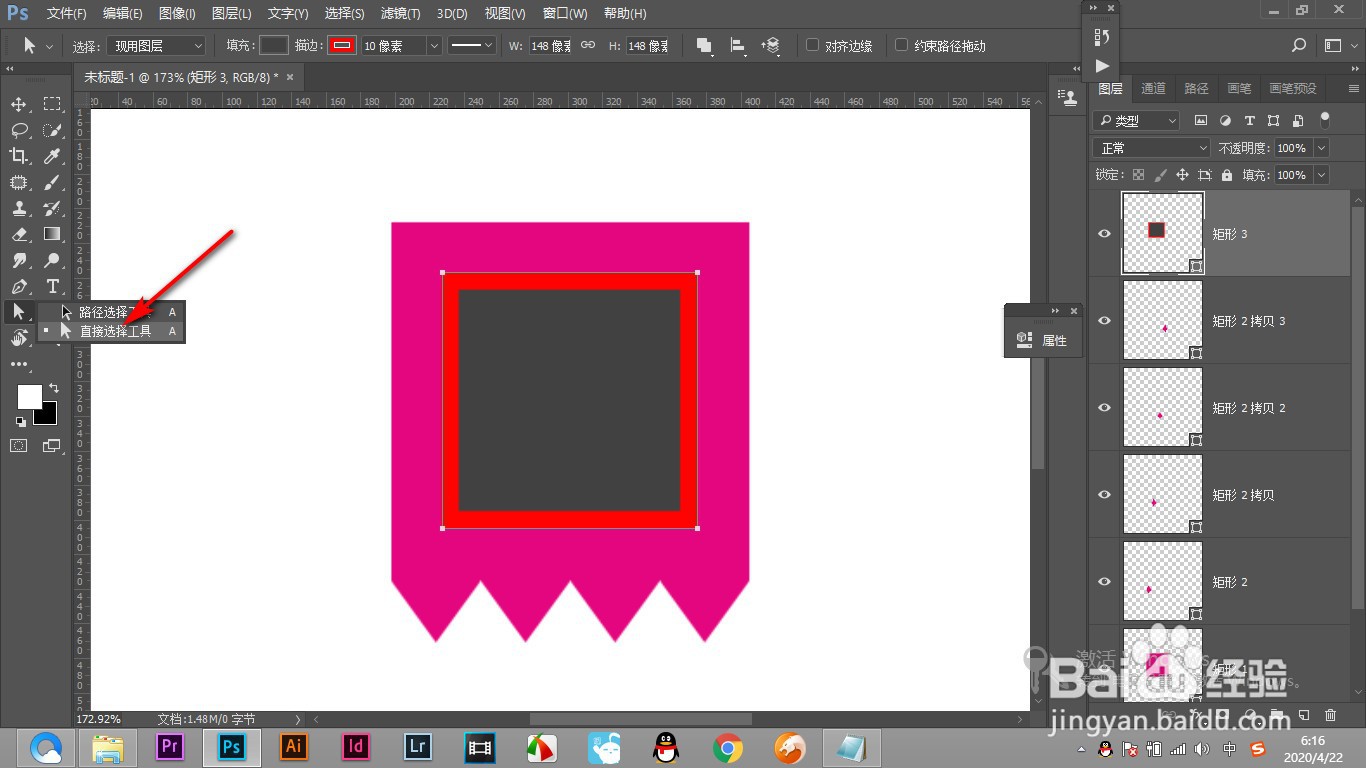Select the Lasso tool

click(19, 130)
